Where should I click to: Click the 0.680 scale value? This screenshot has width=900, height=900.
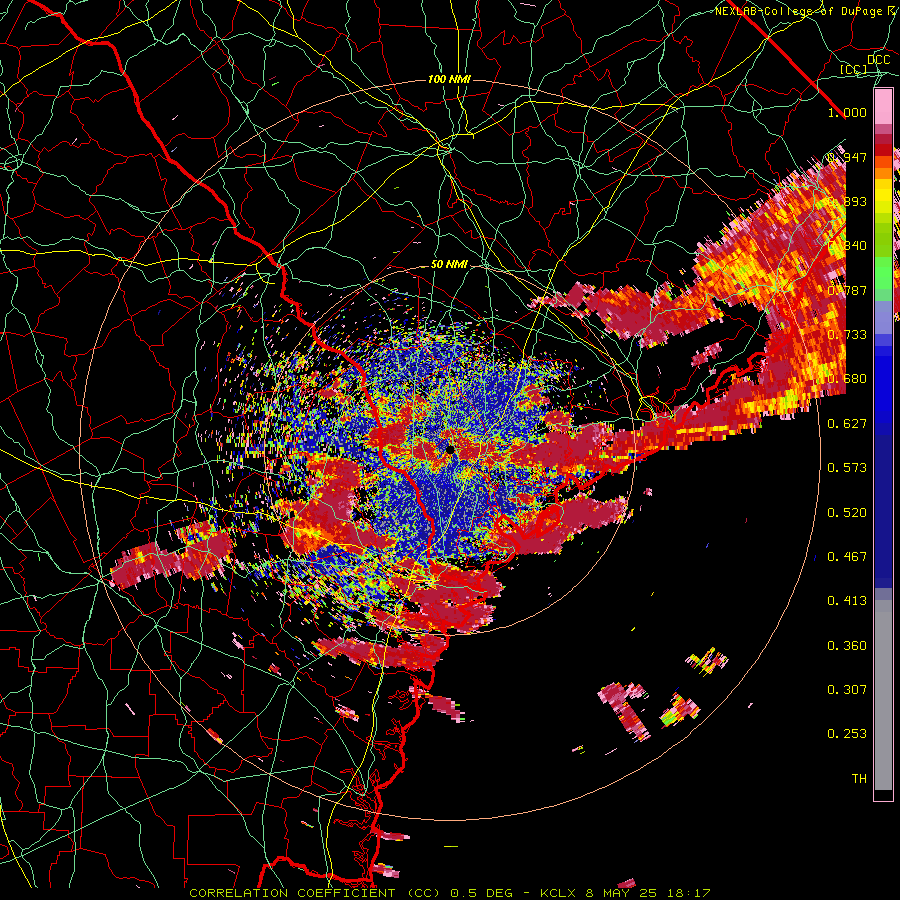(x=847, y=379)
